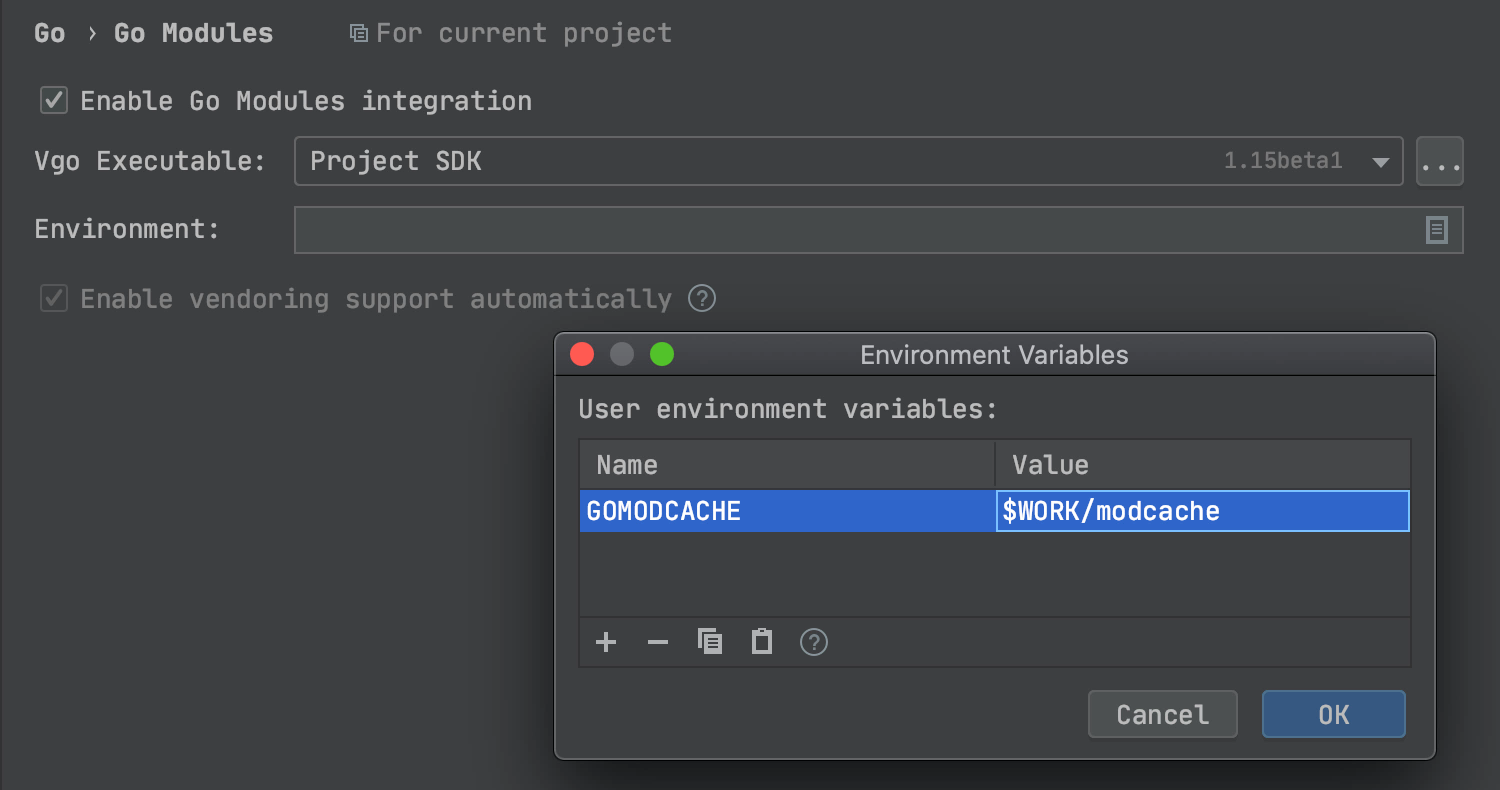The image size is (1500, 790).
Task: Select the GOMODCACHE name cell
Action: click(787, 511)
